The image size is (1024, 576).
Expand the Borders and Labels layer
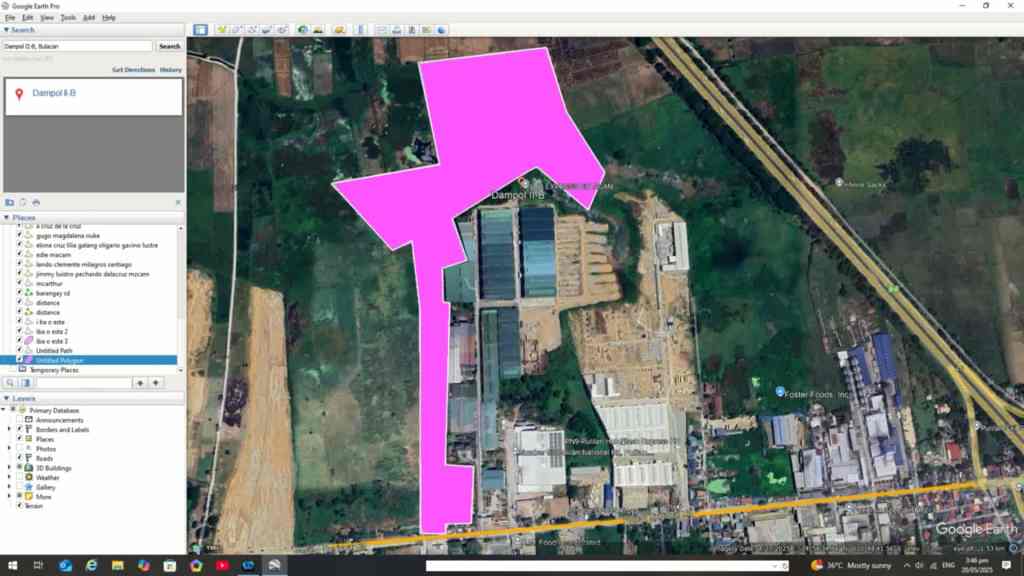tap(9, 429)
